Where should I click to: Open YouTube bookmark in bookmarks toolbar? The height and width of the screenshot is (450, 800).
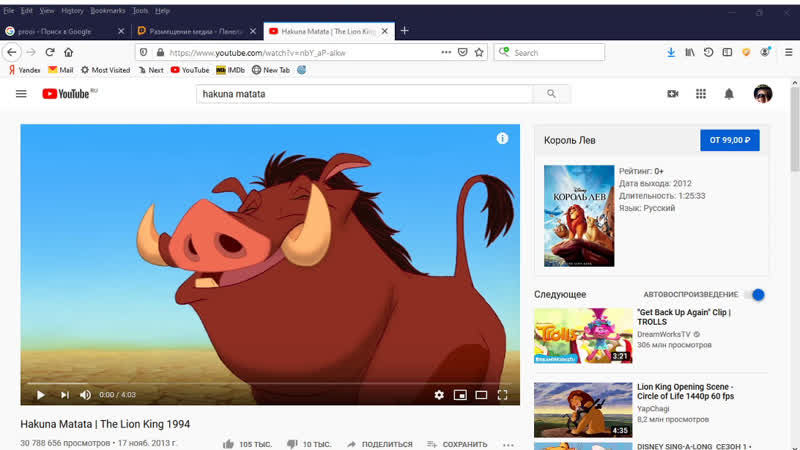[x=190, y=70]
